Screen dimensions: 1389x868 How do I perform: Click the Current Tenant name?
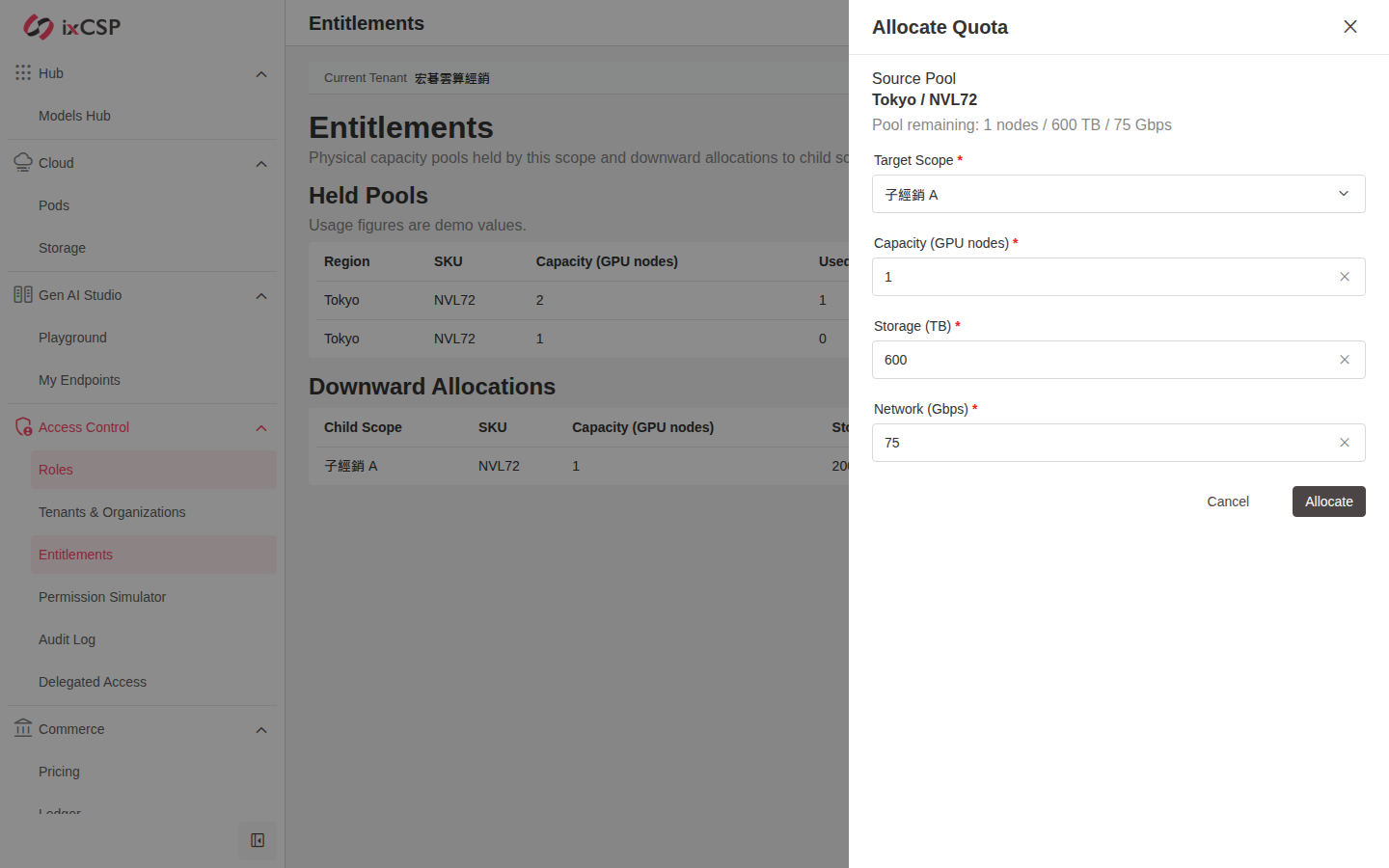coord(452,78)
